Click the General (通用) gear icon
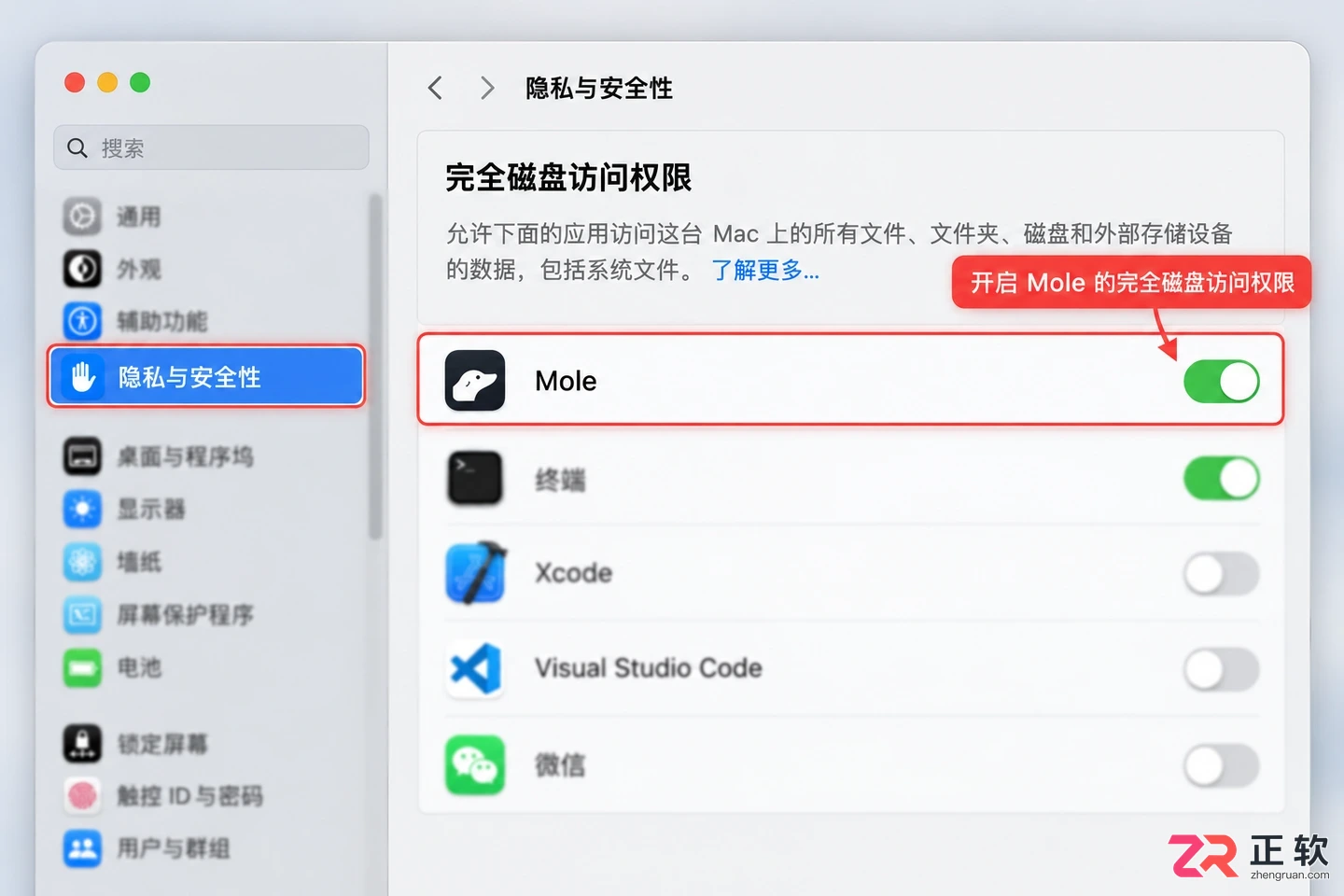 (x=82, y=217)
